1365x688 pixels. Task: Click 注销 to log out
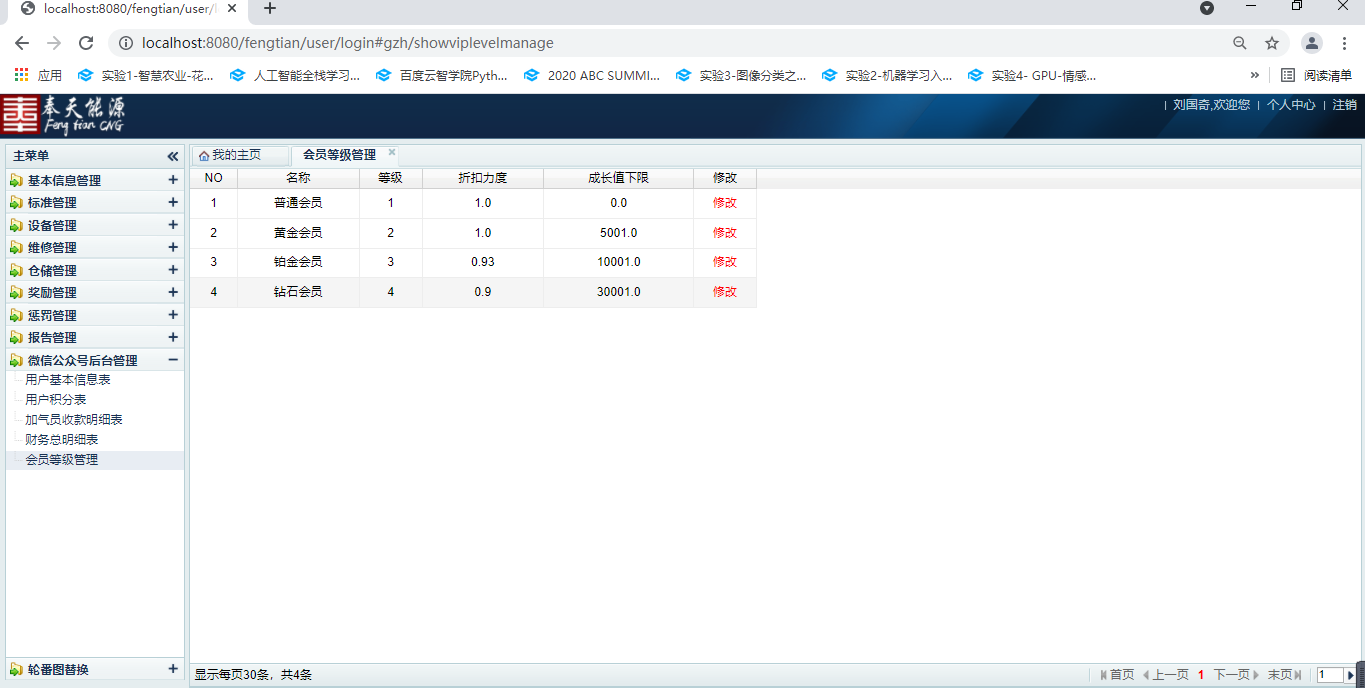click(1344, 105)
